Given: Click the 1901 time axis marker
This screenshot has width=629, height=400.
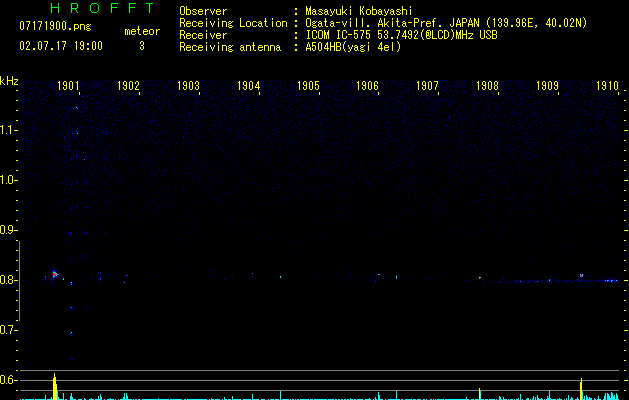Looking at the screenshot, I should coord(68,85).
